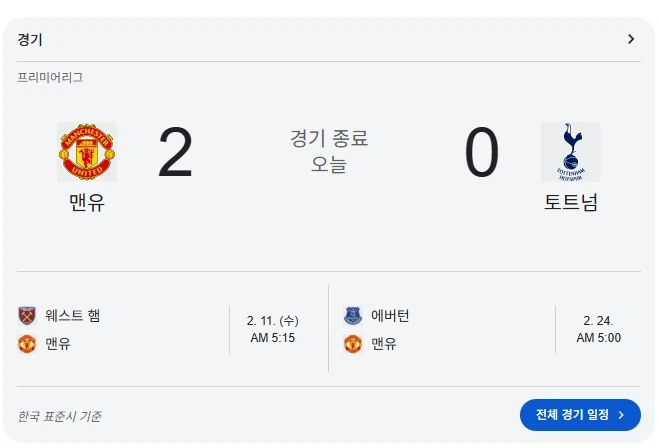Viewport: 659px width, 448px height.
Task: Open the 에버턴 fixture team name
Action: [390, 316]
